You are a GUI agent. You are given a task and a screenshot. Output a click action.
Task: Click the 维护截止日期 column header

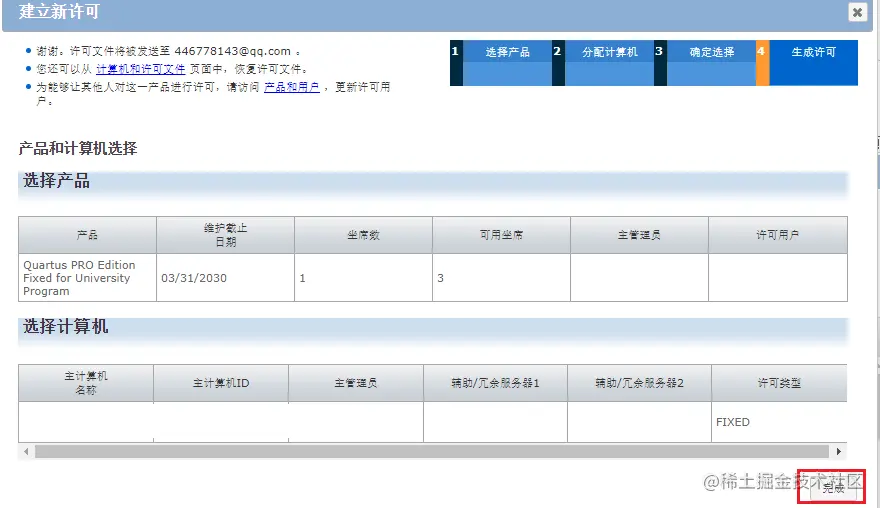(x=225, y=235)
